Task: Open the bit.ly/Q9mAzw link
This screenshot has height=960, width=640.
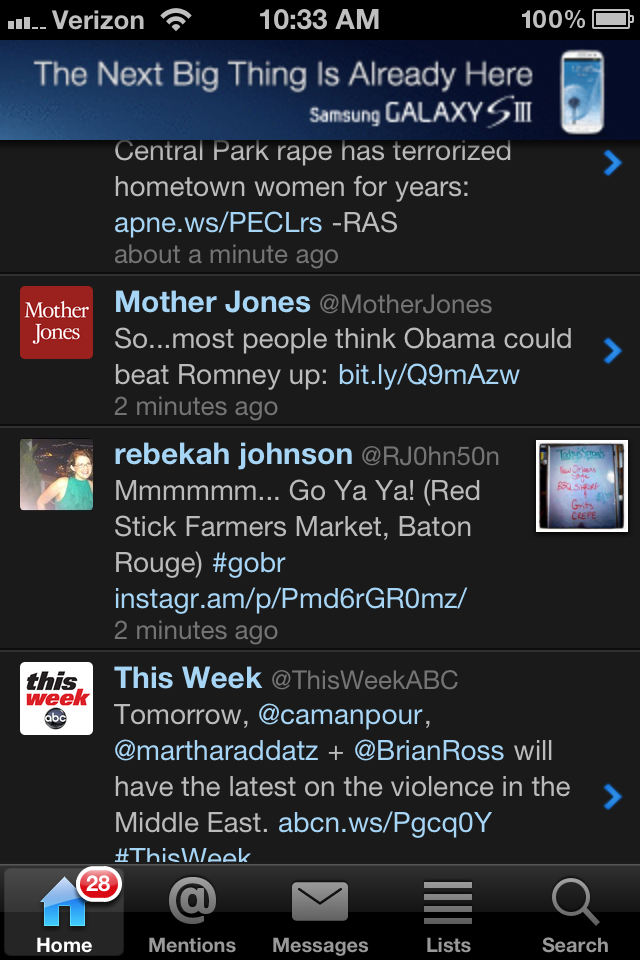Action: pyautogui.click(x=429, y=375)
